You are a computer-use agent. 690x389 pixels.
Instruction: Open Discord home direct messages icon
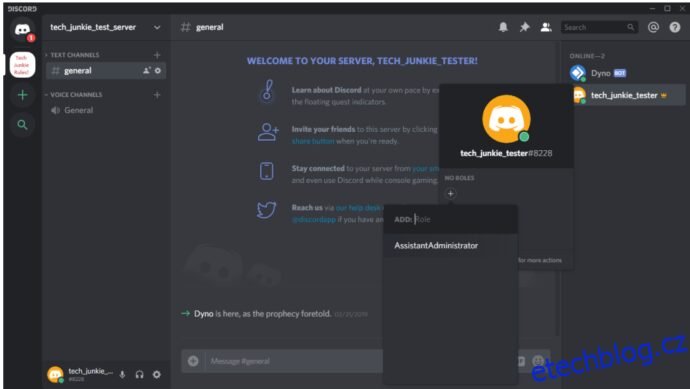[x=22, y=29]
